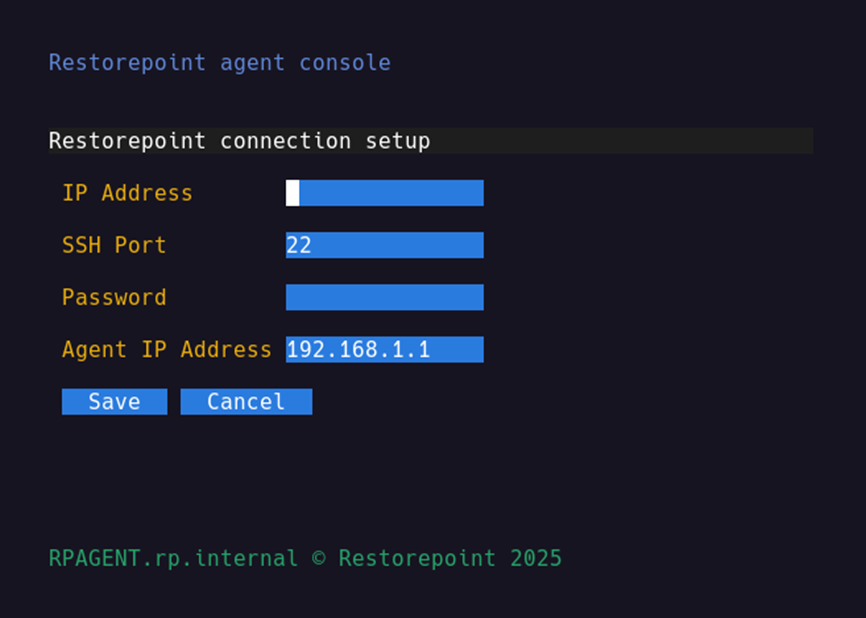Click the port value 22
Screen dimensions: 866x618
(298, 245)
